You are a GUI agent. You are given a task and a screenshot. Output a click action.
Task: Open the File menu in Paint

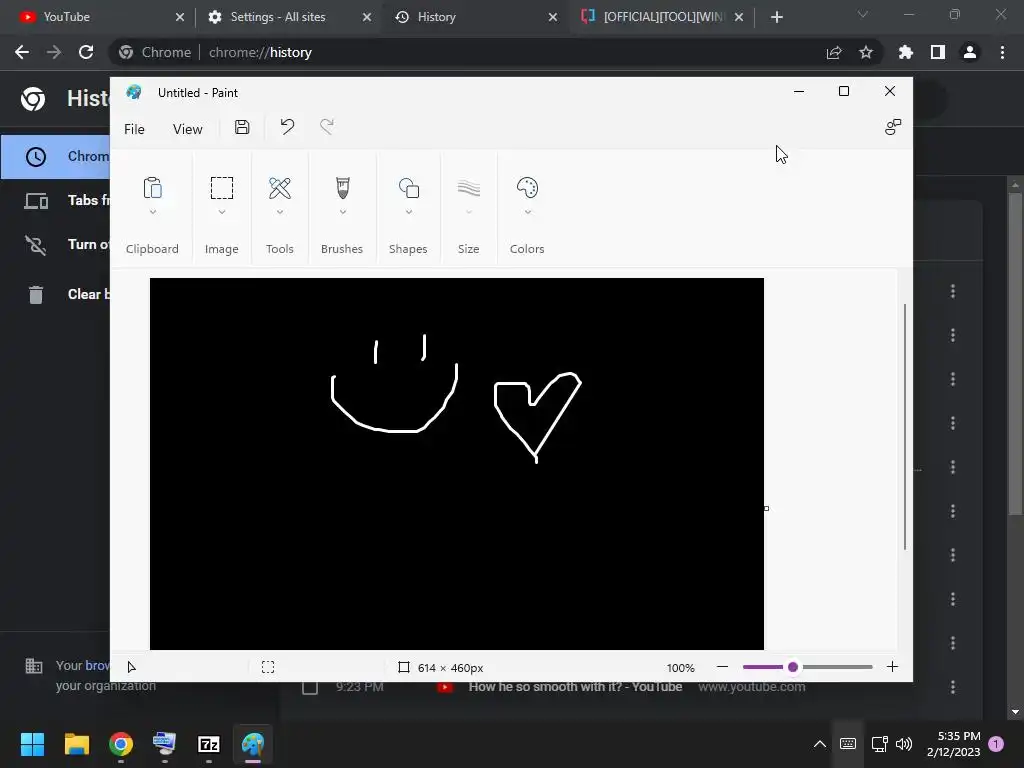point(134,129)
